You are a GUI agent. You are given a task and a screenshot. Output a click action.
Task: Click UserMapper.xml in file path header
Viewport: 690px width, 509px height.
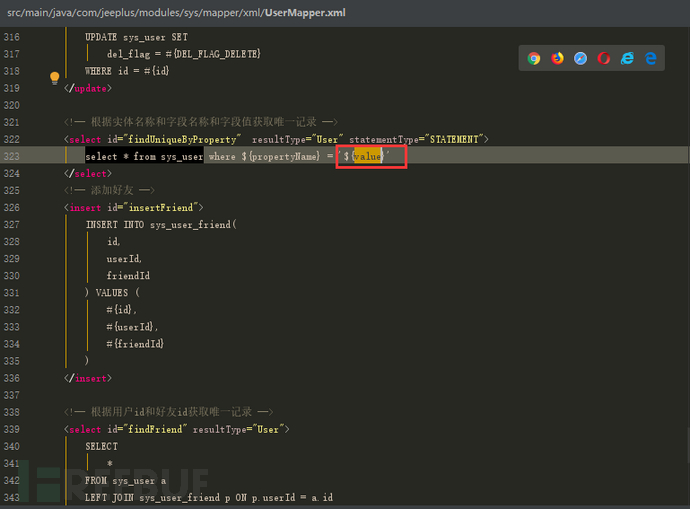click(x=305, y=13)
